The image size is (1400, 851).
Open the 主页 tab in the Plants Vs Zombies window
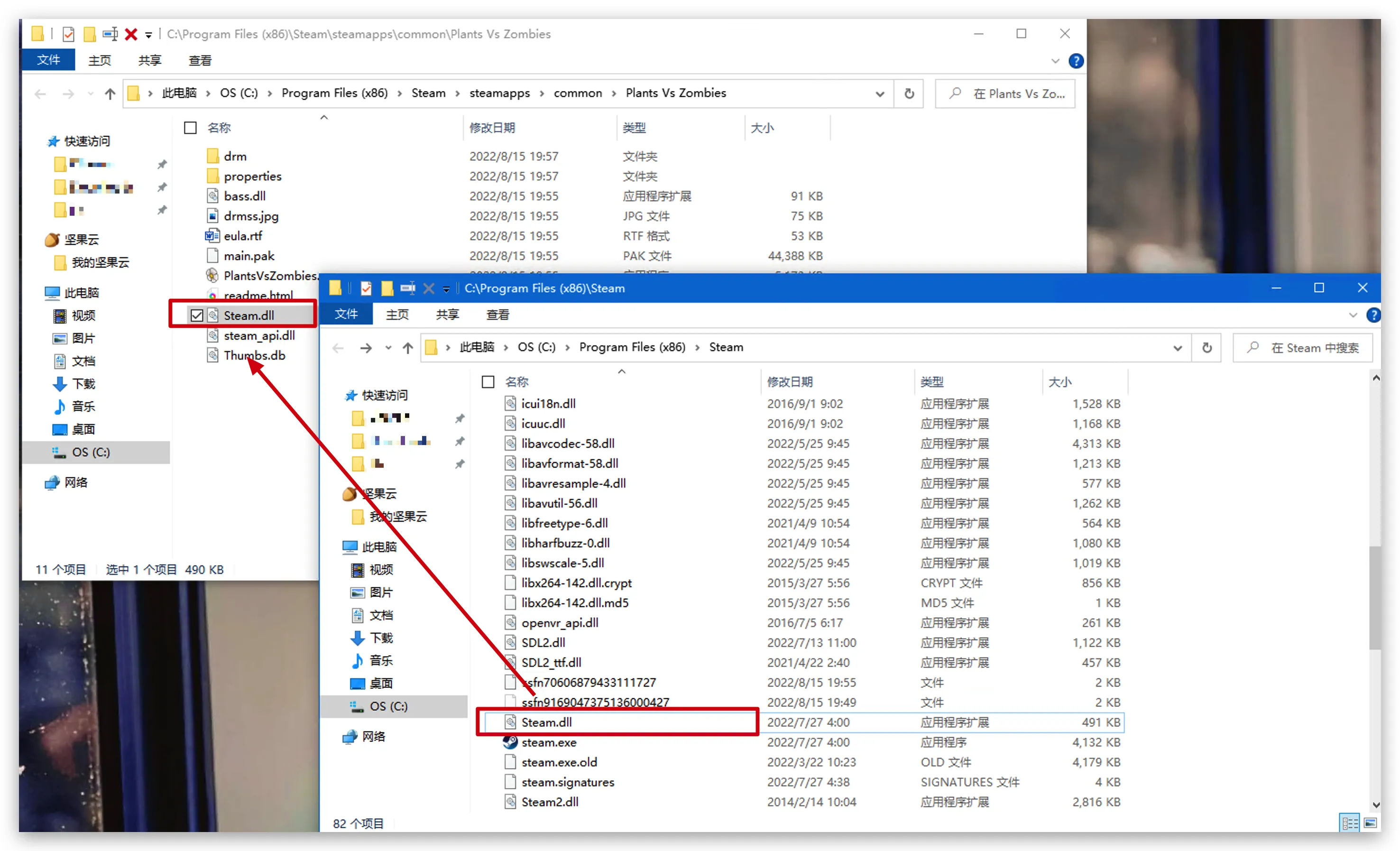tap(100, 60)
